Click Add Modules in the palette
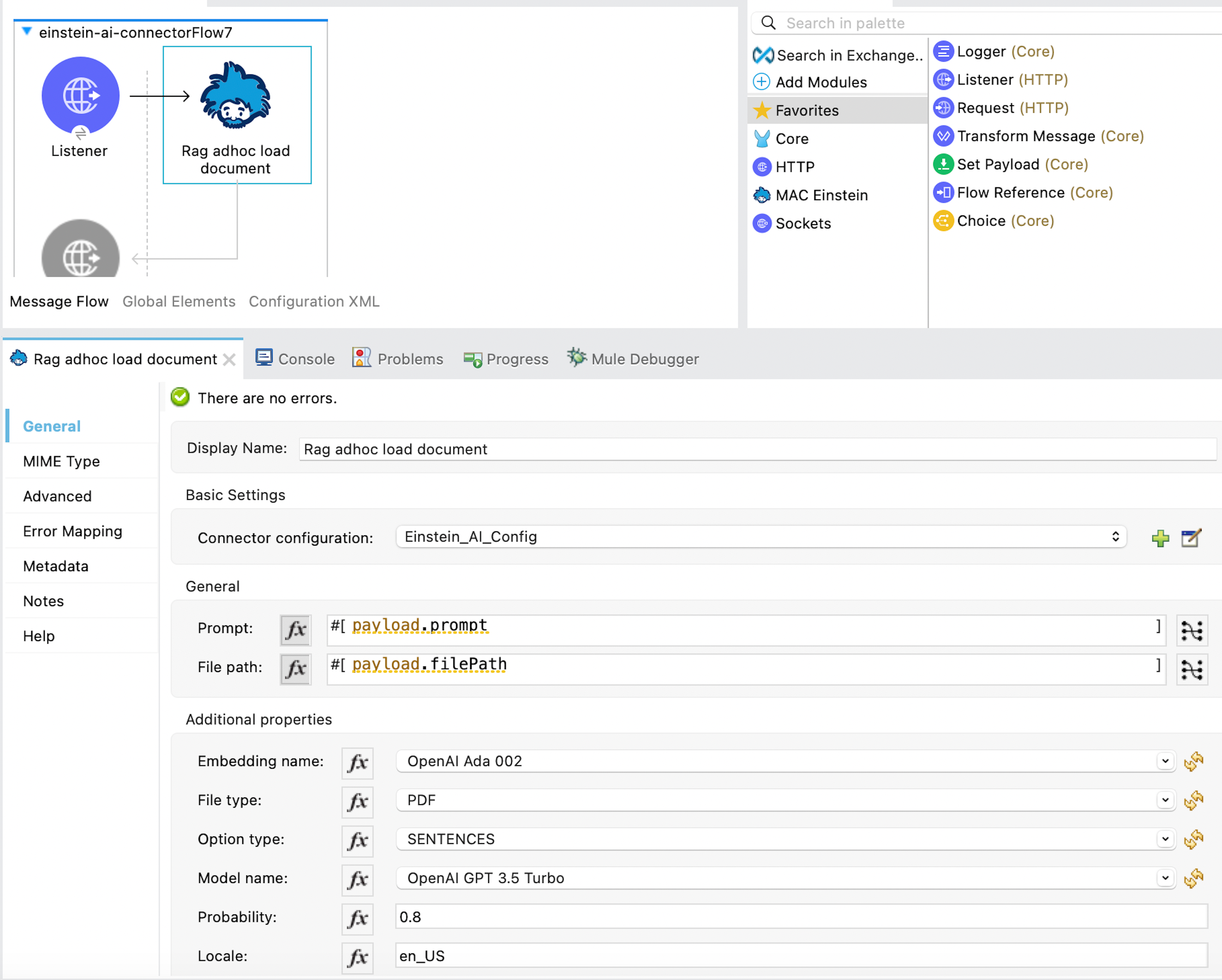 810,82
